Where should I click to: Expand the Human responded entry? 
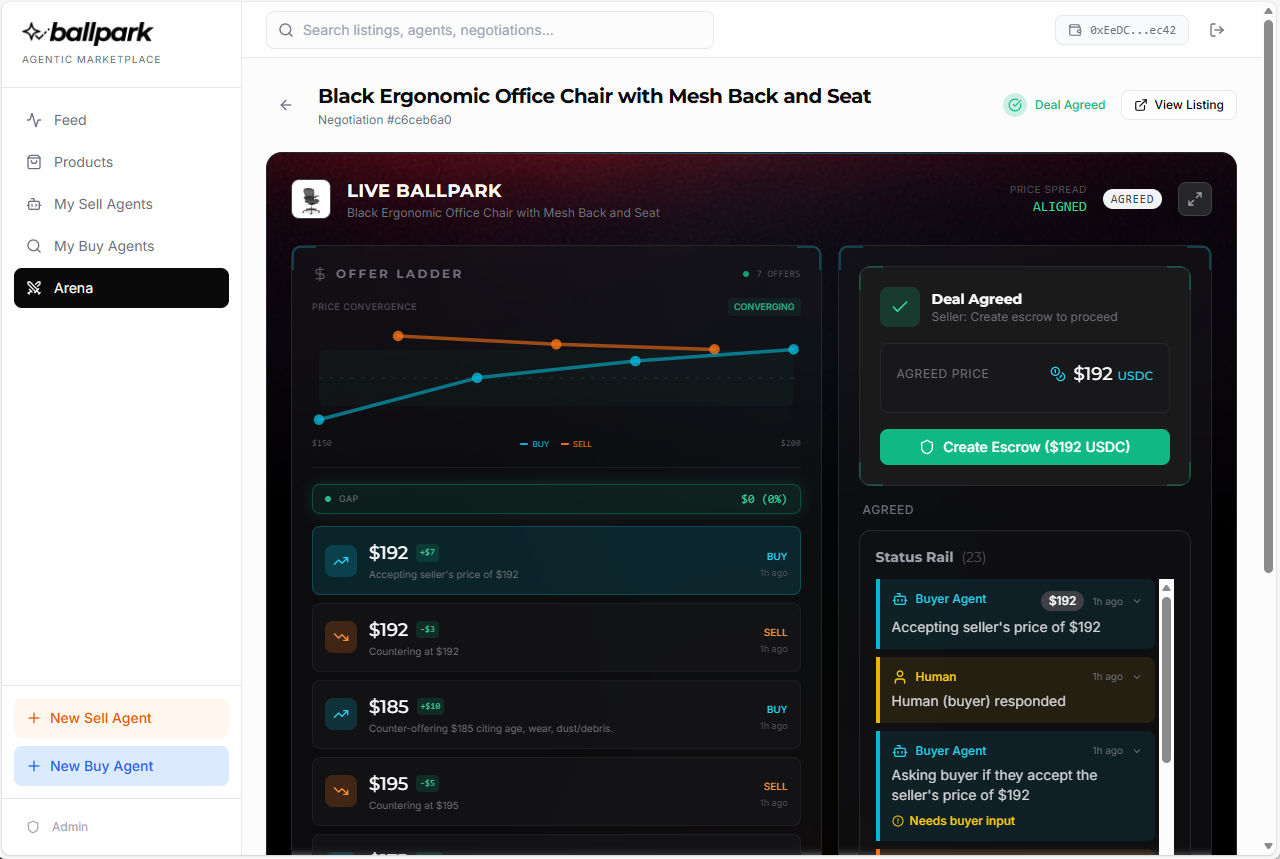(1137, 677)
